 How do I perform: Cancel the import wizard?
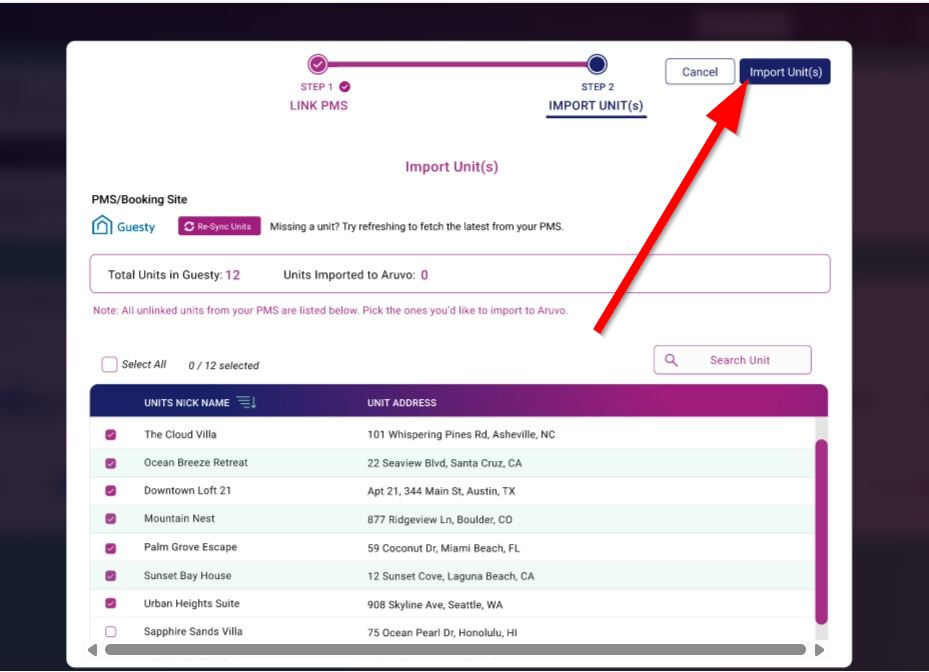point(700,72)
